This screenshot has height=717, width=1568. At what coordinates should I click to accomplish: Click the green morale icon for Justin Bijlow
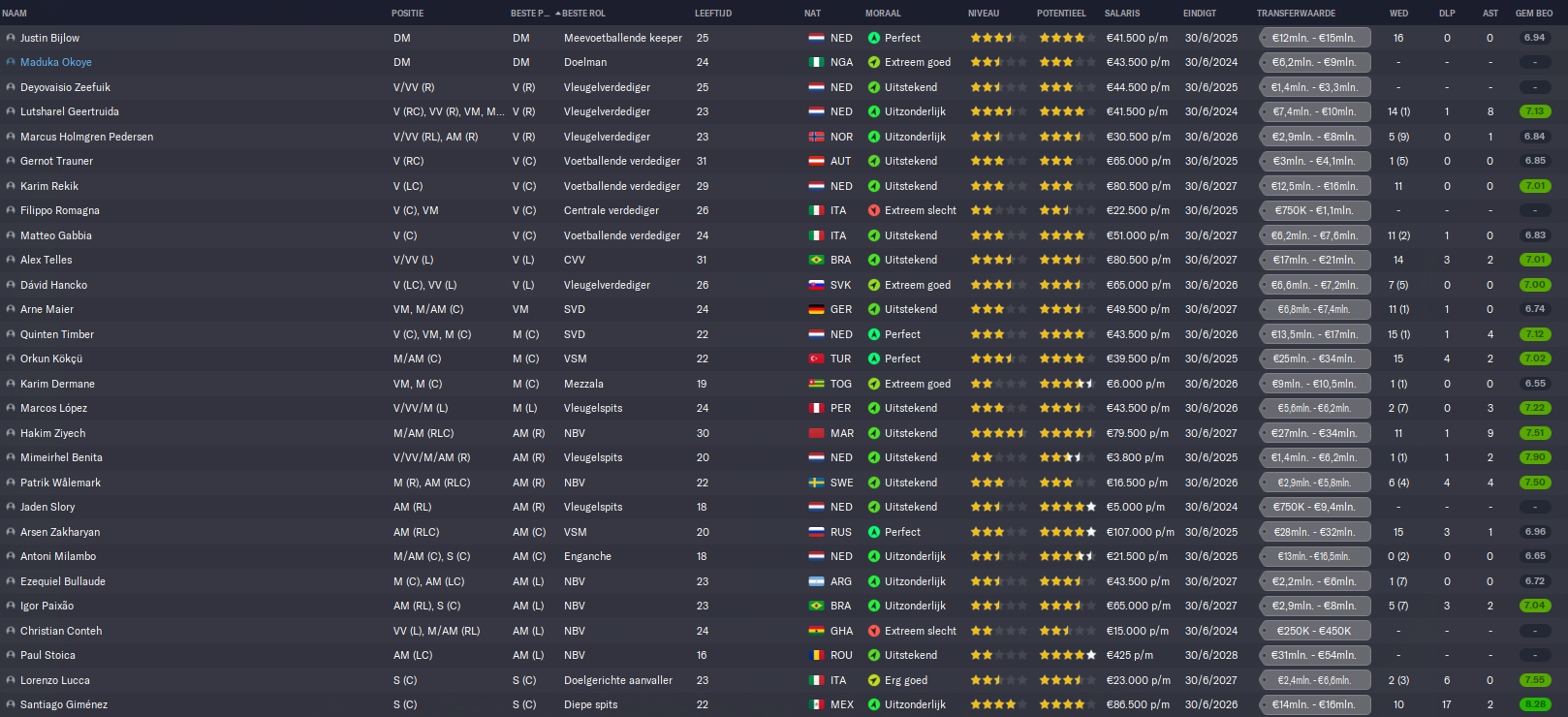(x=874, y=38)
